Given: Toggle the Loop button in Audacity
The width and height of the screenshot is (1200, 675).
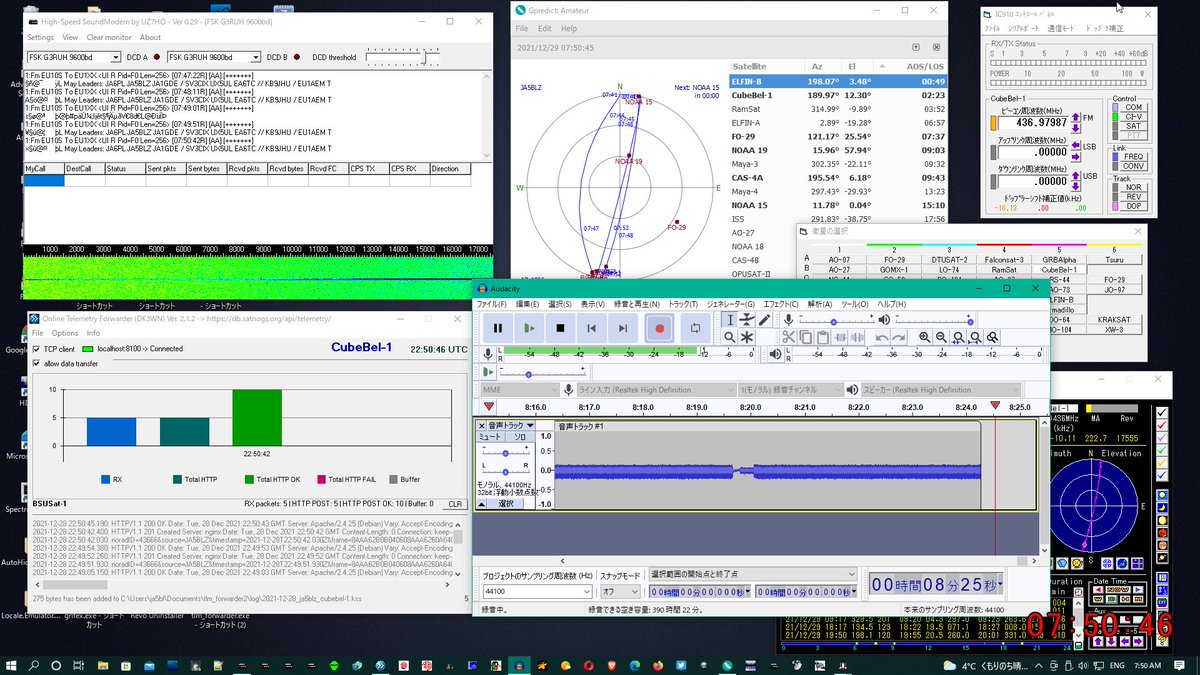Looking at the screenshot, I should [695, 327].
